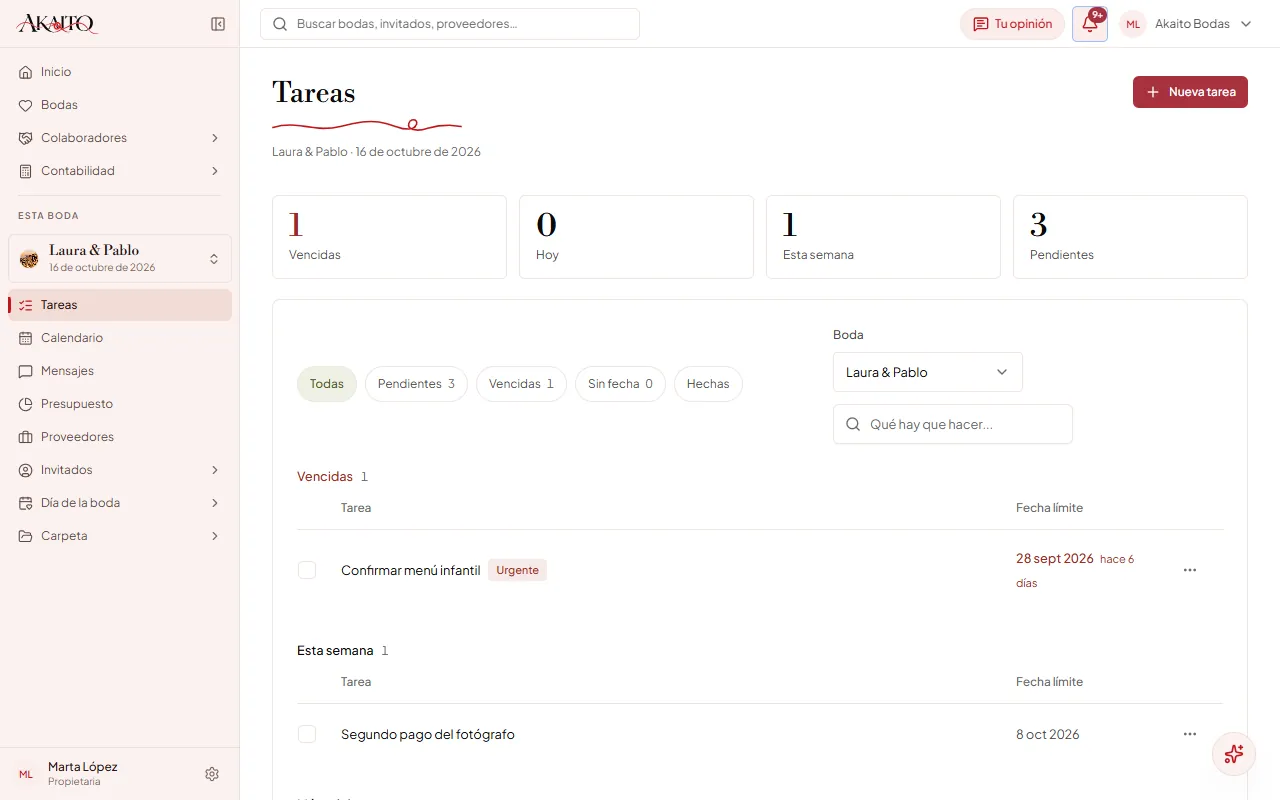Mark Segundo pago del fotógrafo as done

(x=307, y=734)
